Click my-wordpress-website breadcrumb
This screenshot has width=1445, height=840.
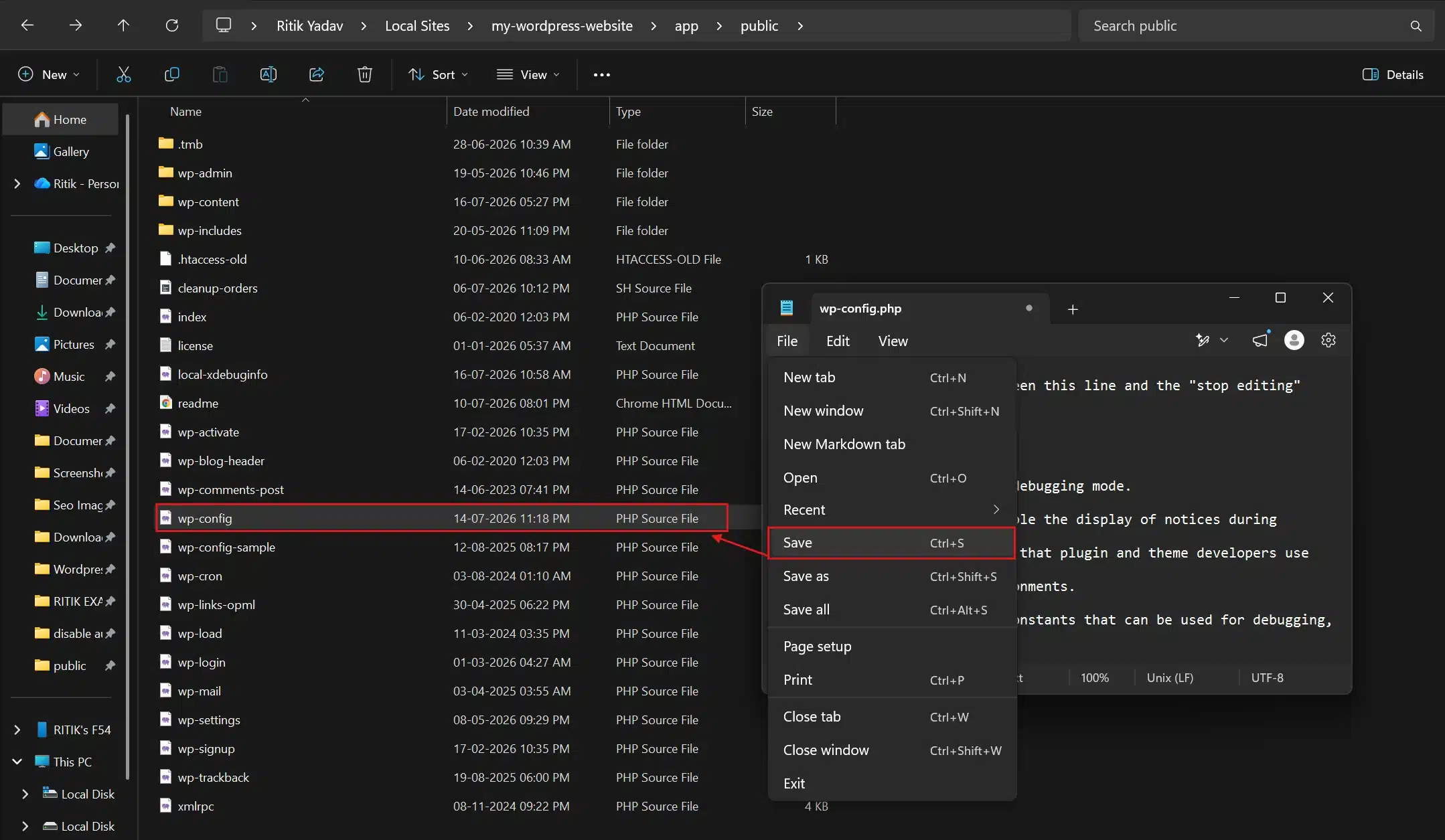(562, 25)
